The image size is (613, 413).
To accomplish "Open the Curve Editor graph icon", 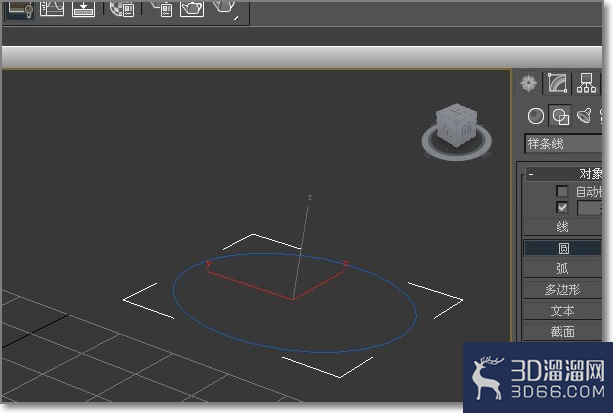I will [52, 9].
